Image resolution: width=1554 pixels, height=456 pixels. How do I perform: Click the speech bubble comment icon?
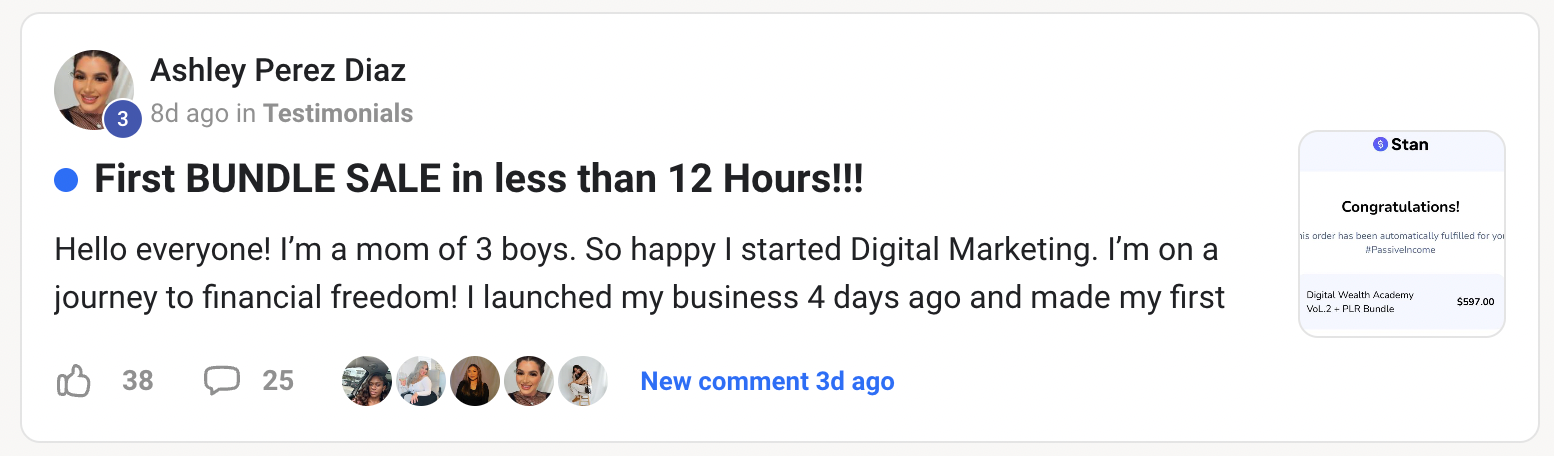coord(221,380)
